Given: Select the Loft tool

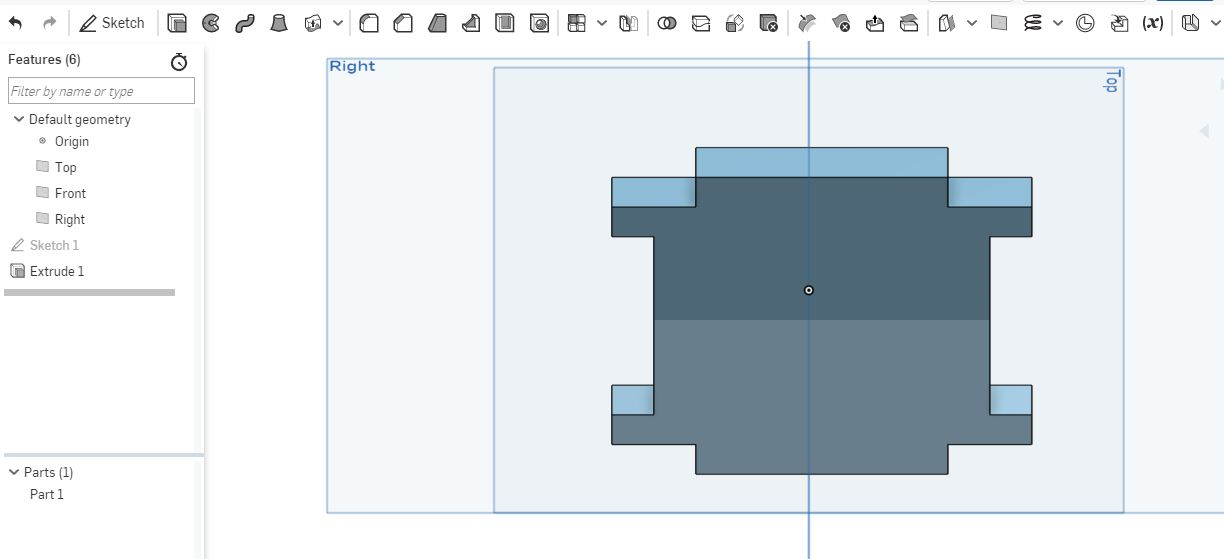Looking at the screenshot, I should coord(279,23).
